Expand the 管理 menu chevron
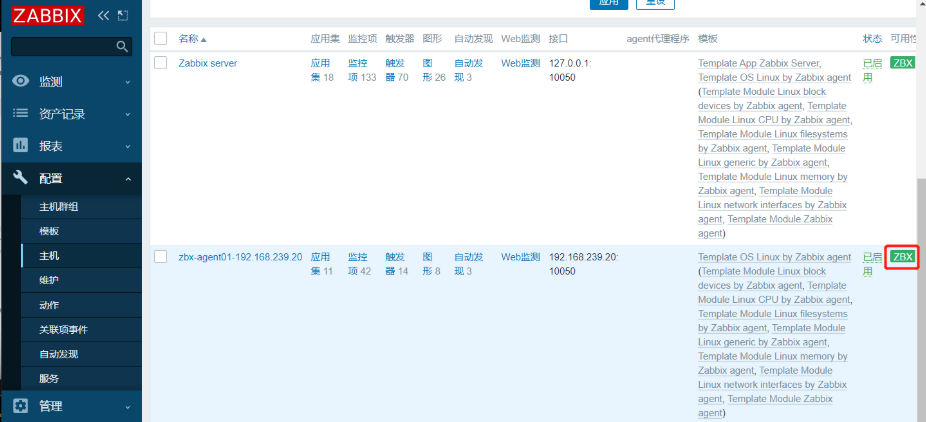This screenshot has height=422, width=926. click(128, 407)
